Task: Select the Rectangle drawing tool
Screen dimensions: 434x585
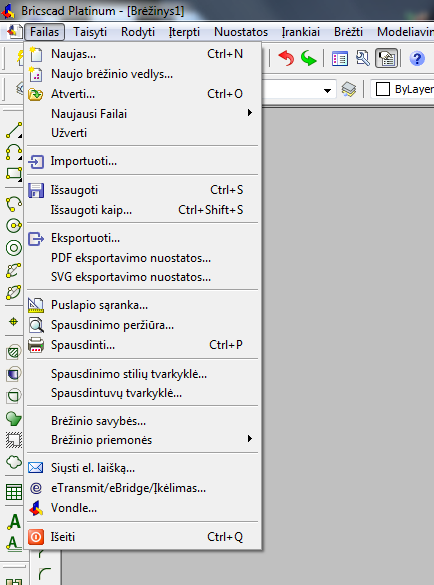Action: (x=14, y=173)
